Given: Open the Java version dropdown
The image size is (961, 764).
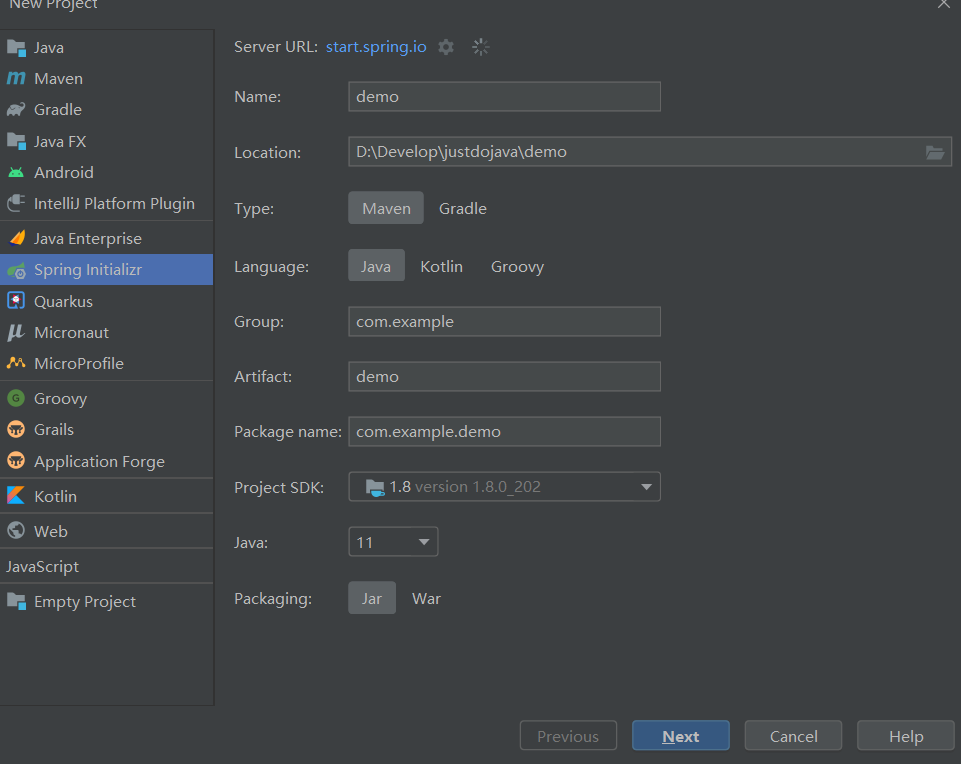Looking at the screenshot, I should 393,542.
